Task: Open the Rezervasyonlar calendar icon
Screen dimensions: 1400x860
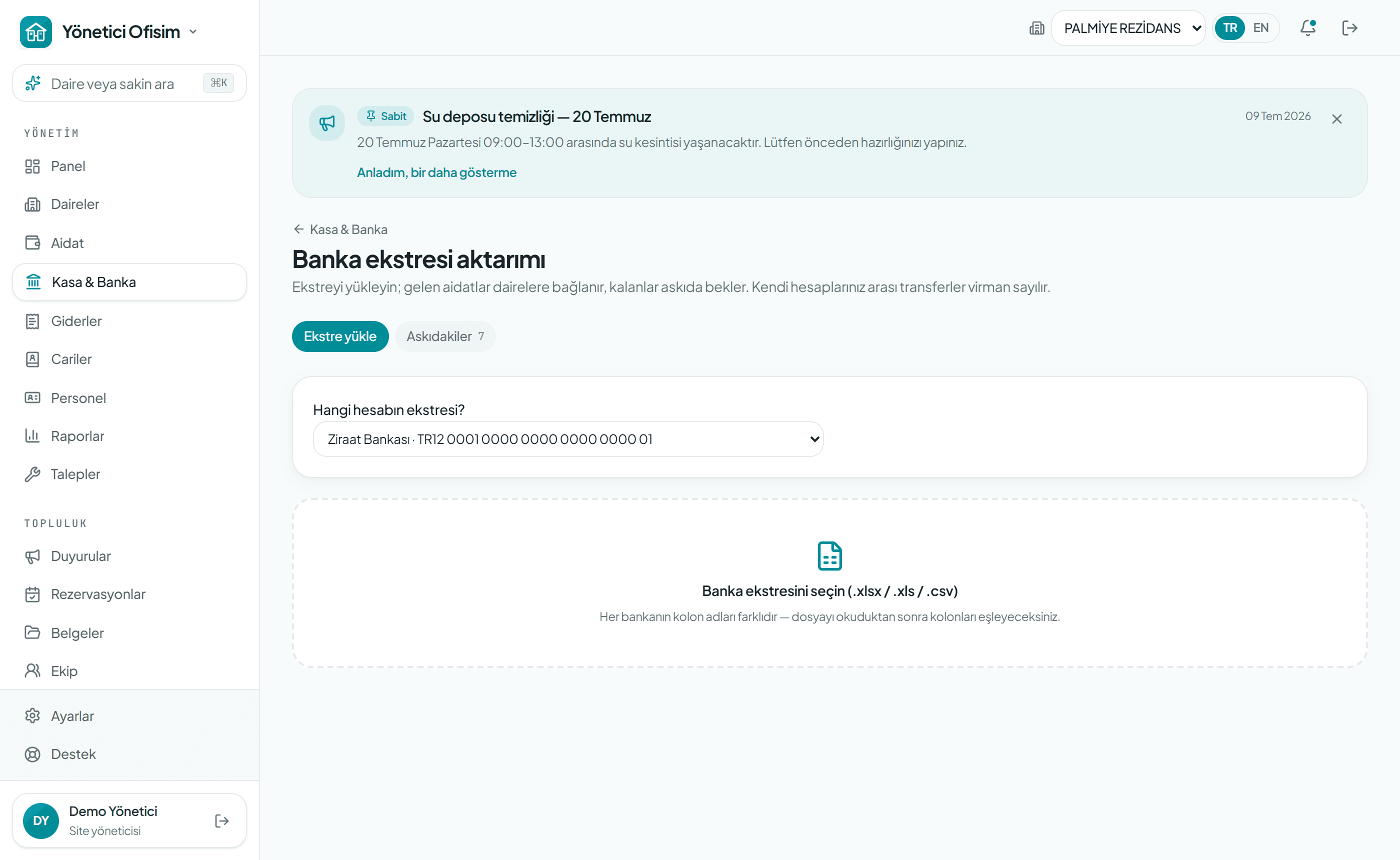Action: coord(32,594)
